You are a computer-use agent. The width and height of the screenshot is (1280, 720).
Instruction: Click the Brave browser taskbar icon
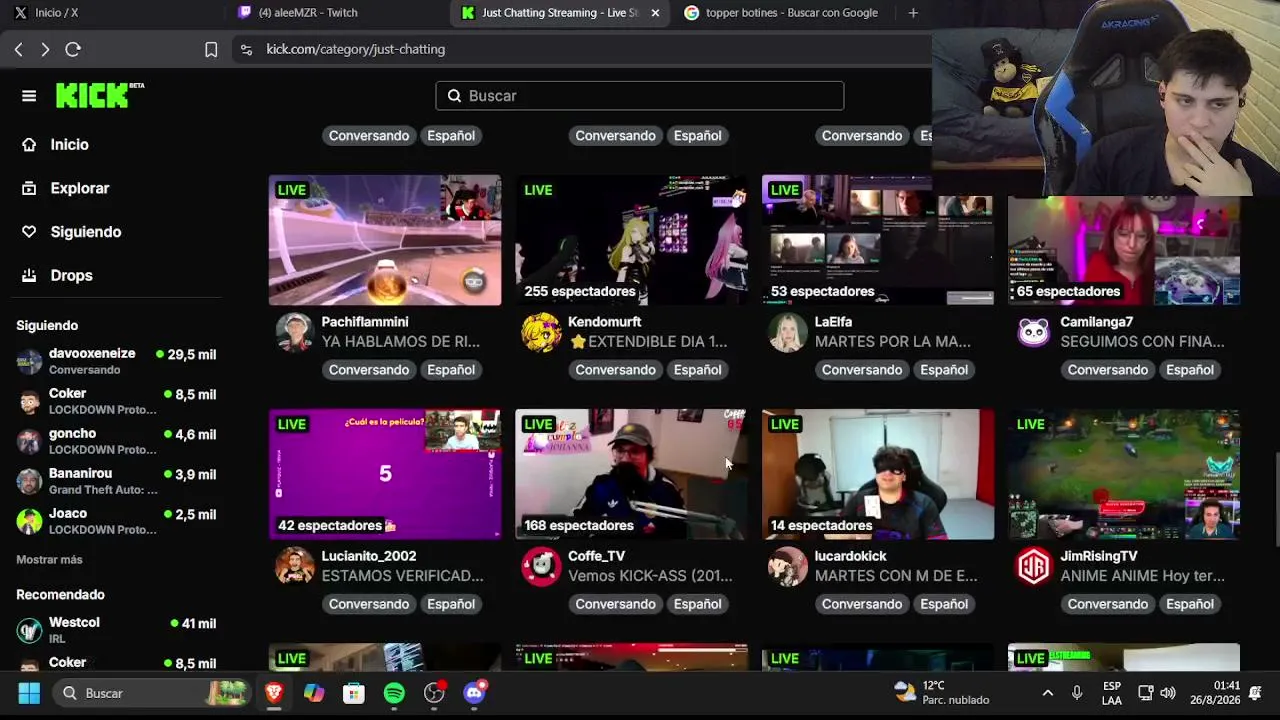(274, 693)
